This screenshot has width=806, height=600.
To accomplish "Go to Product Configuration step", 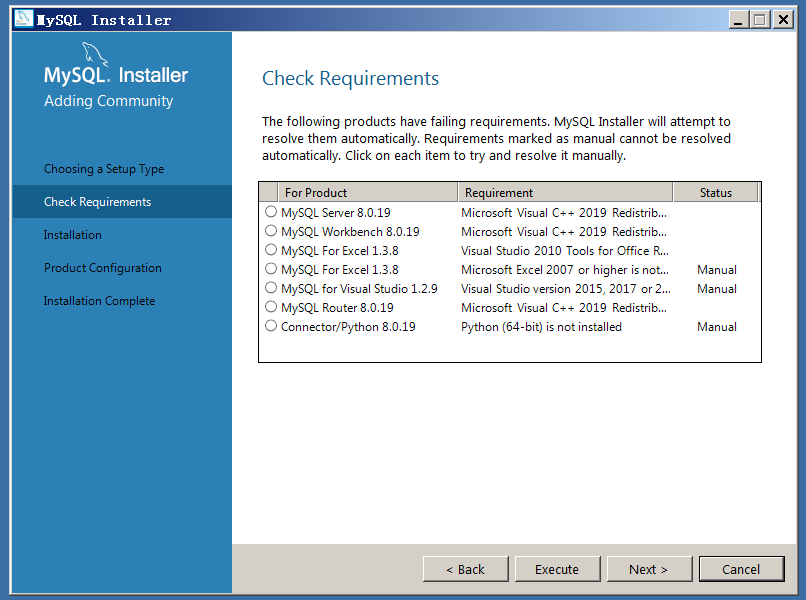I will [103, 268].
